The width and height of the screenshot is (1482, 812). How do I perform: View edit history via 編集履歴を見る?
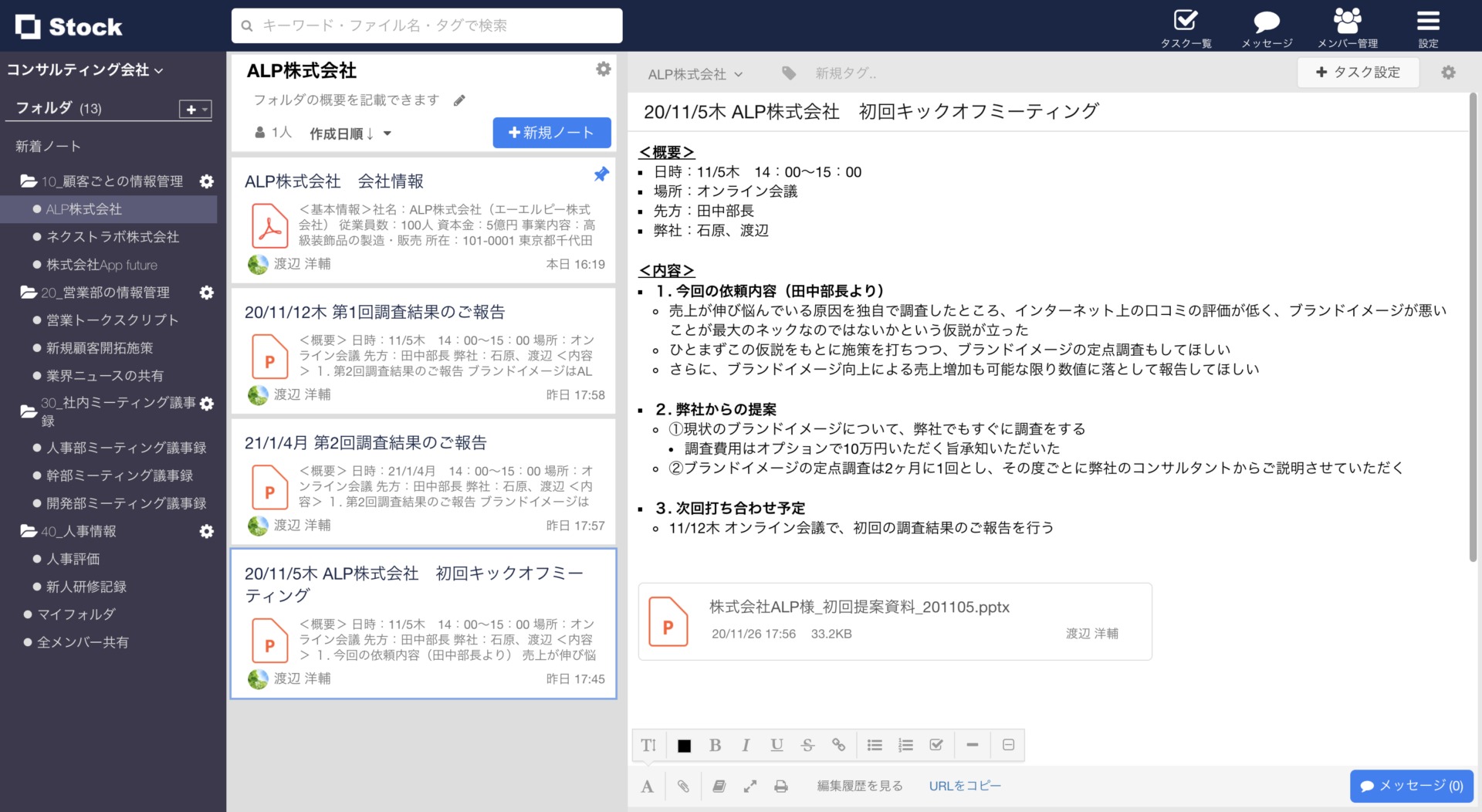860,786
